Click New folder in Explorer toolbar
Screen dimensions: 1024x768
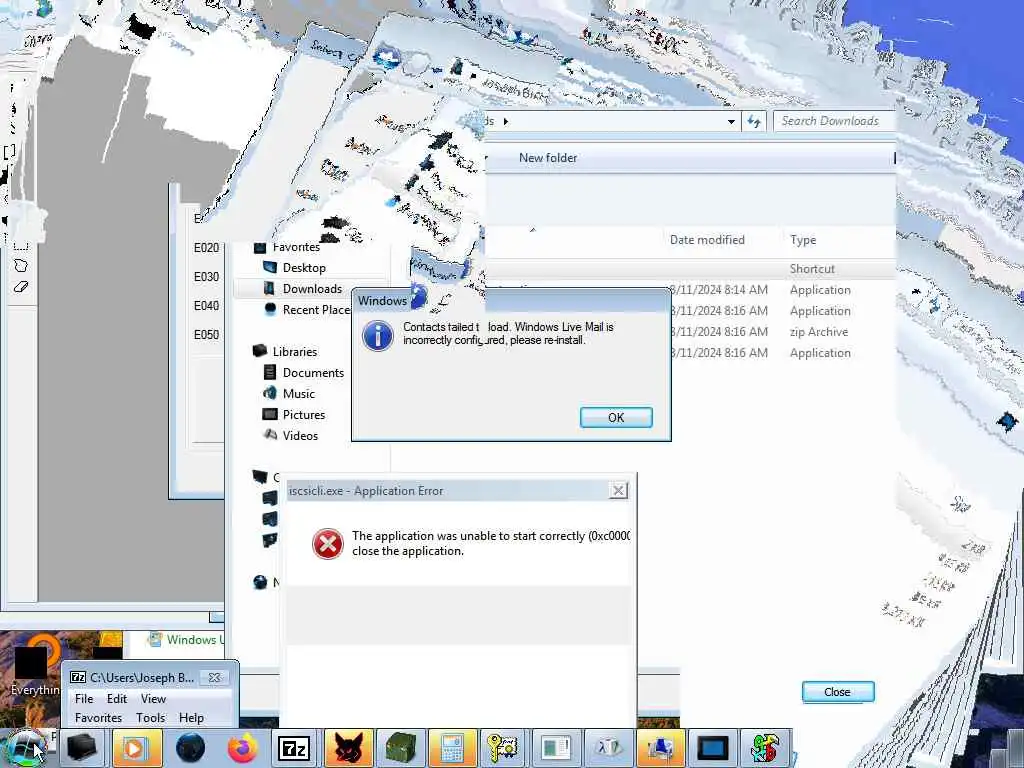[x=548, y=157]
